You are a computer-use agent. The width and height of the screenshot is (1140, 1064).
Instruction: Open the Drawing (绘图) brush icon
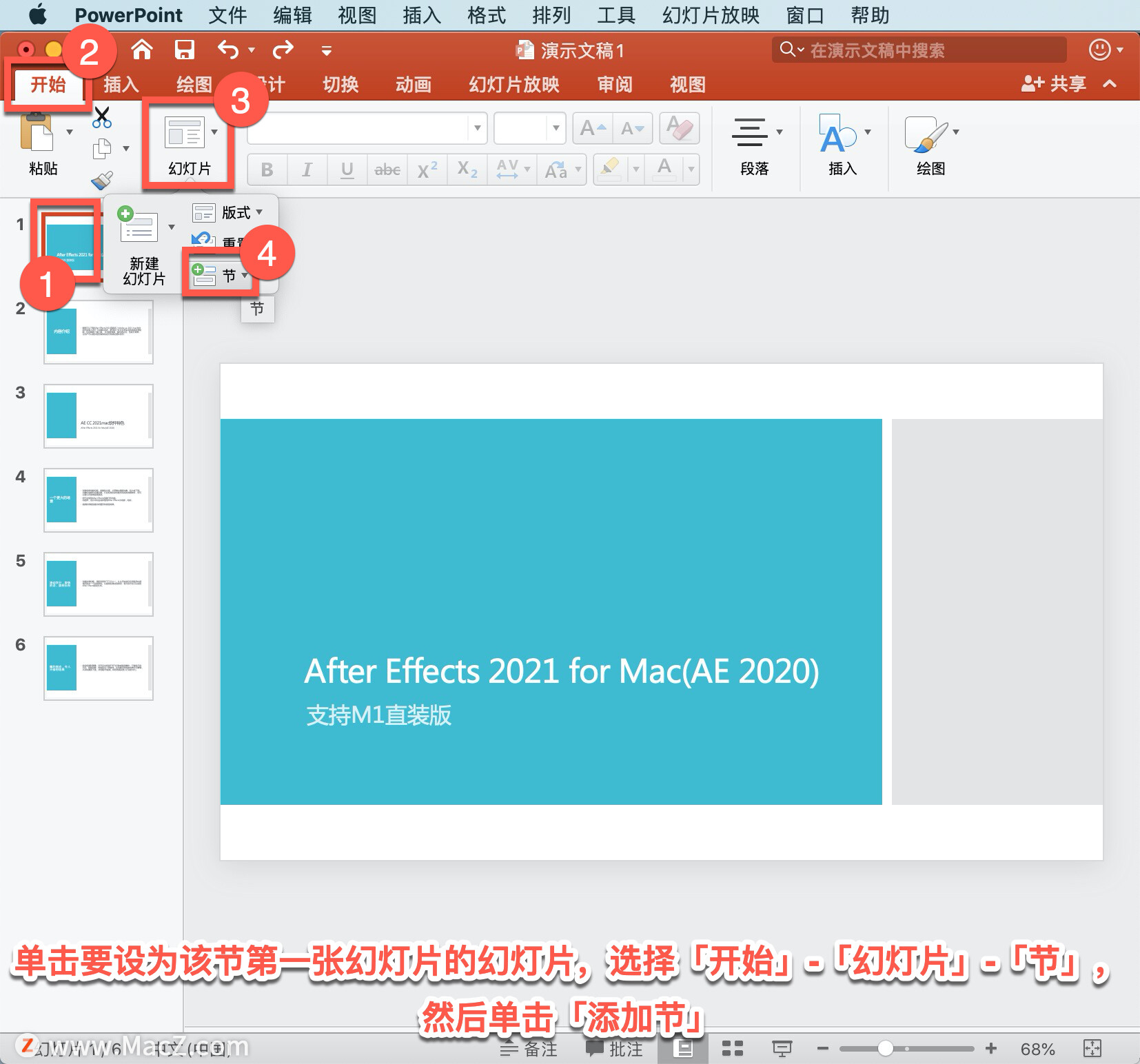pyautogui.click(x=926, y=134)
